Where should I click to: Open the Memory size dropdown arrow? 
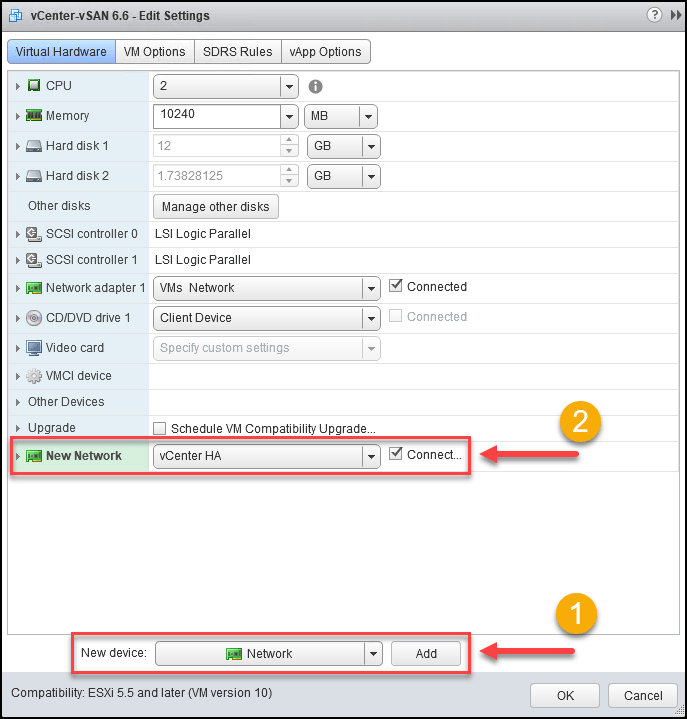289,116
